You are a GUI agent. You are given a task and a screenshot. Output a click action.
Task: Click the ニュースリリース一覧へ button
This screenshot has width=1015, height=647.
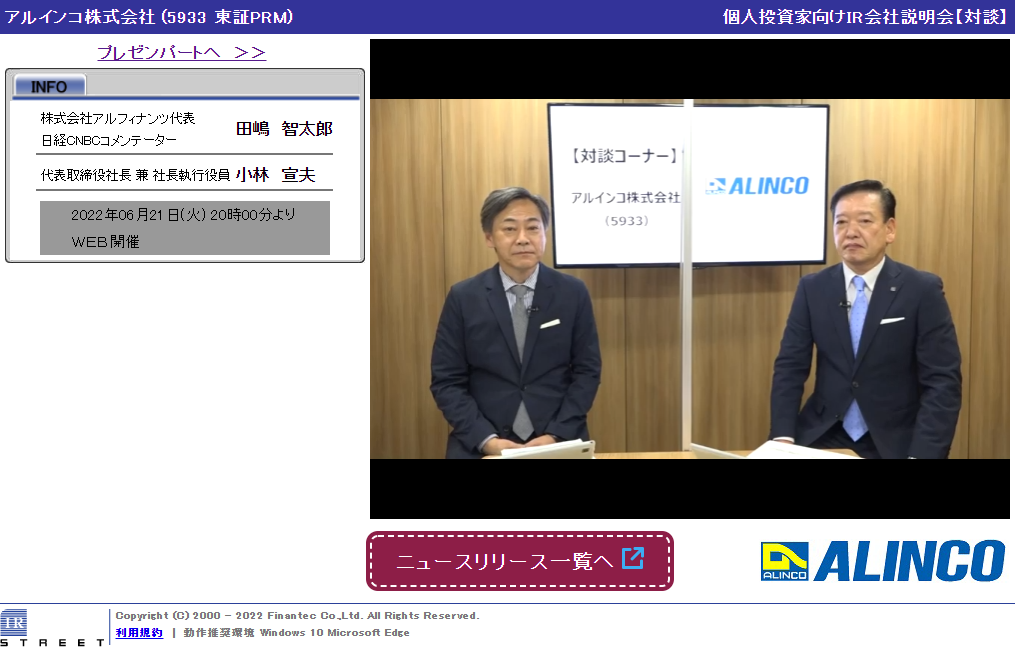pyautogui.click(x=520, y=561)
